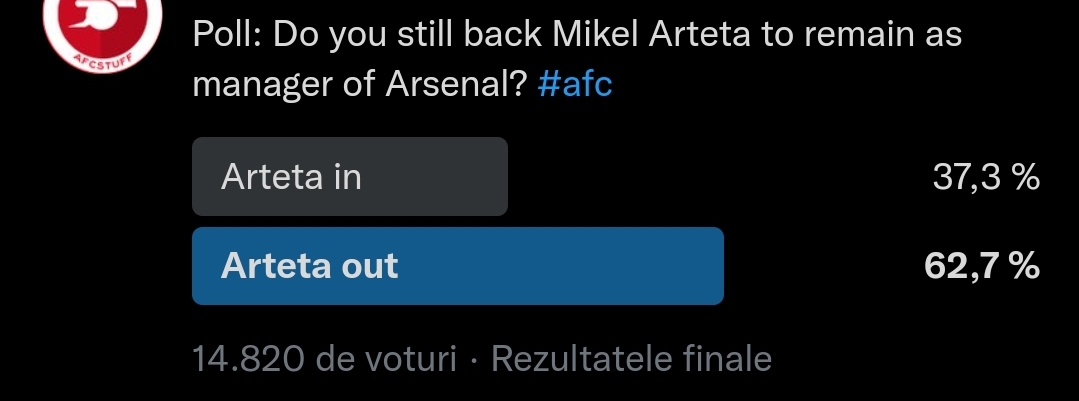The width and height of the screenshot is (1079, 401).
Task: Click the Rezultatele finale status text
Action: 631,358
